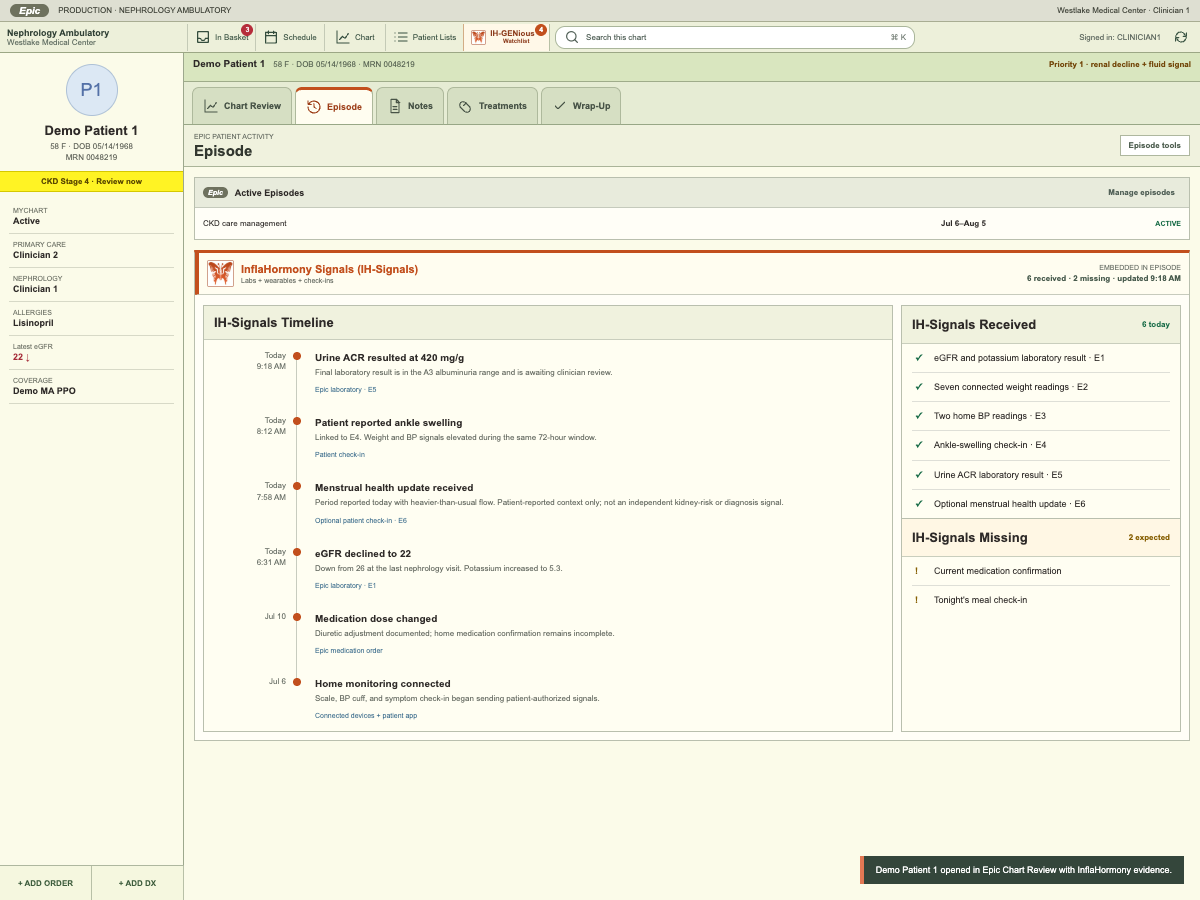Open the In Basket inbox icon
This screenshot has height=900, width=1200.
203,37
